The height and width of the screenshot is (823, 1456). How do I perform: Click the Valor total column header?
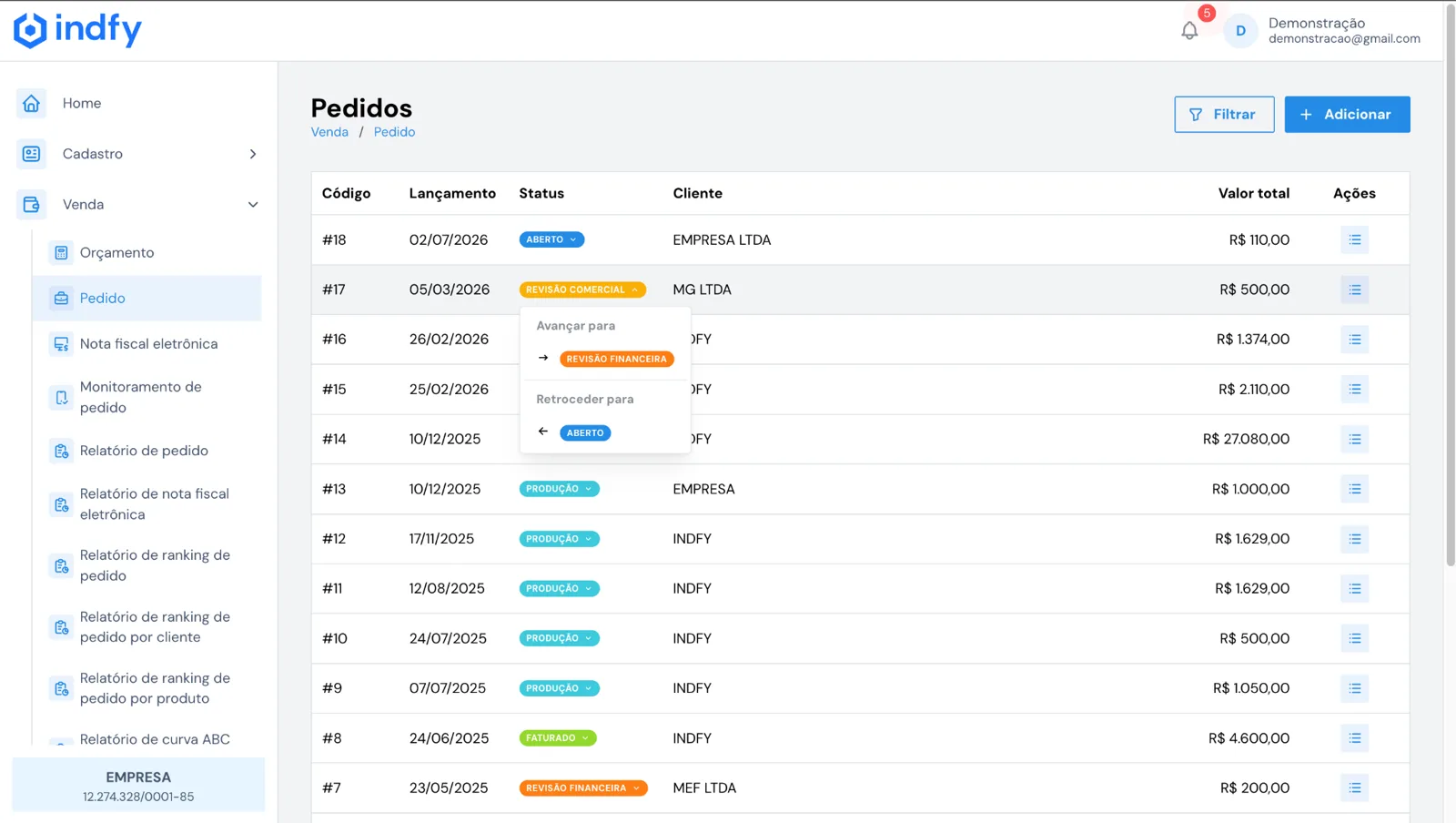tap(1253, 193)
